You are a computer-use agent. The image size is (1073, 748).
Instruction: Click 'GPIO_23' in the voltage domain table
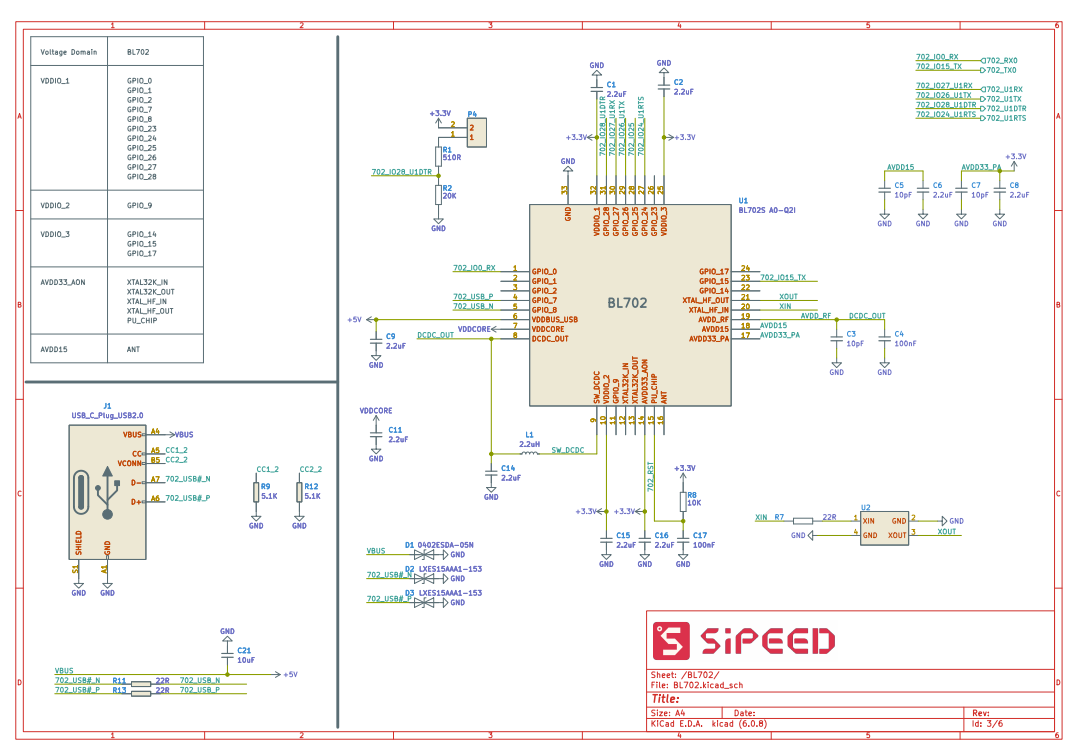tap(142, 129)
